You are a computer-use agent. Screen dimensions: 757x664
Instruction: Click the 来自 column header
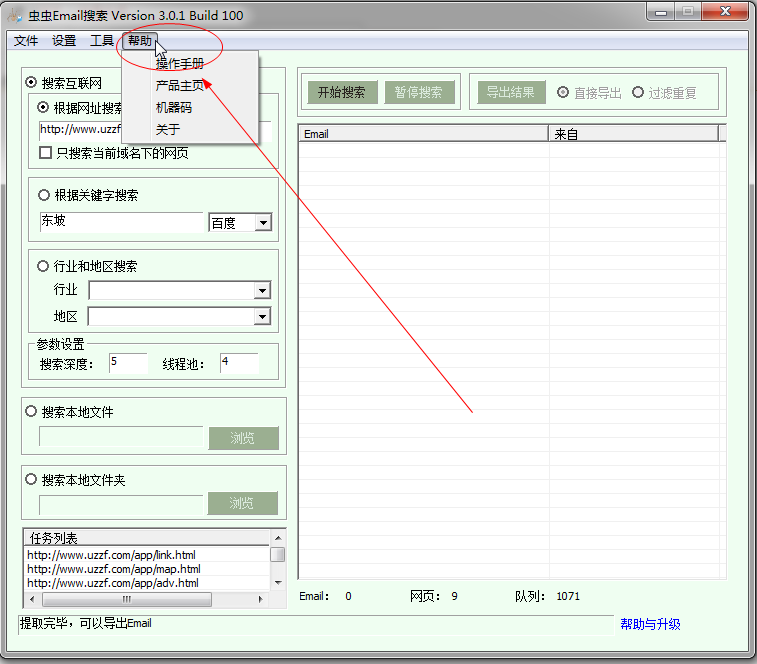(633, 134)
